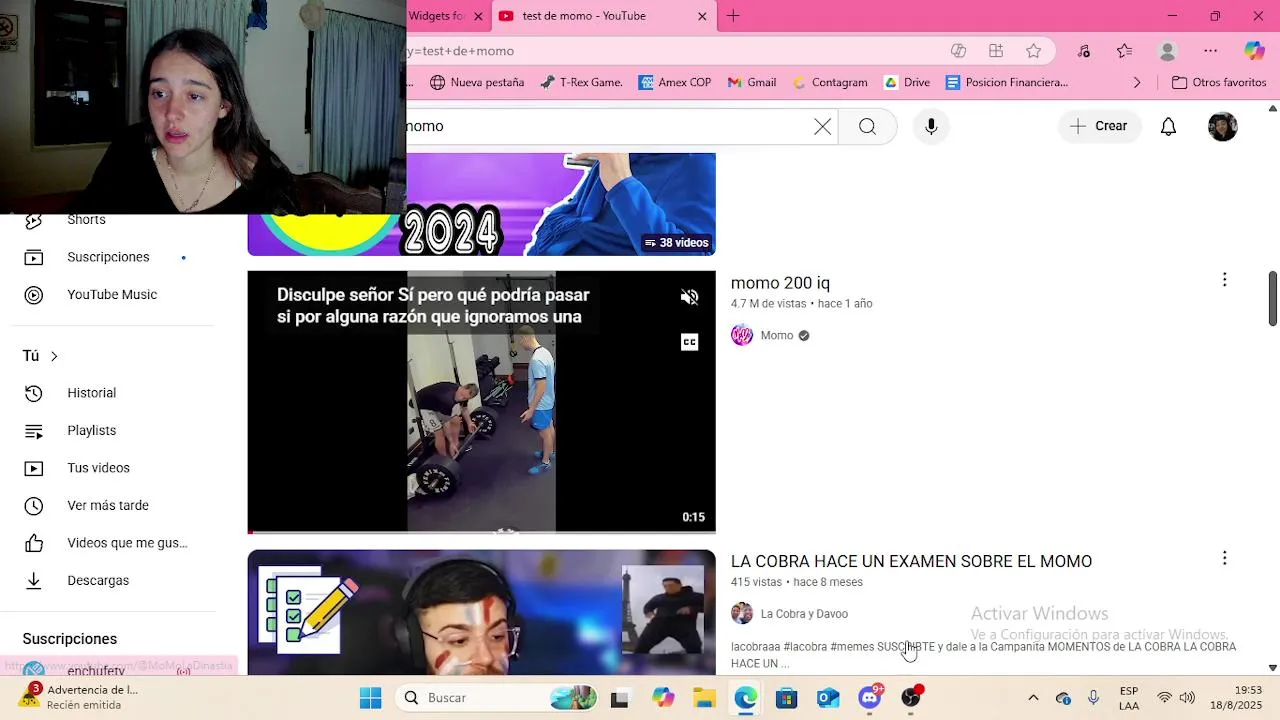Show hidden system tray icons
The image size is (1280, 720).
1033,698
